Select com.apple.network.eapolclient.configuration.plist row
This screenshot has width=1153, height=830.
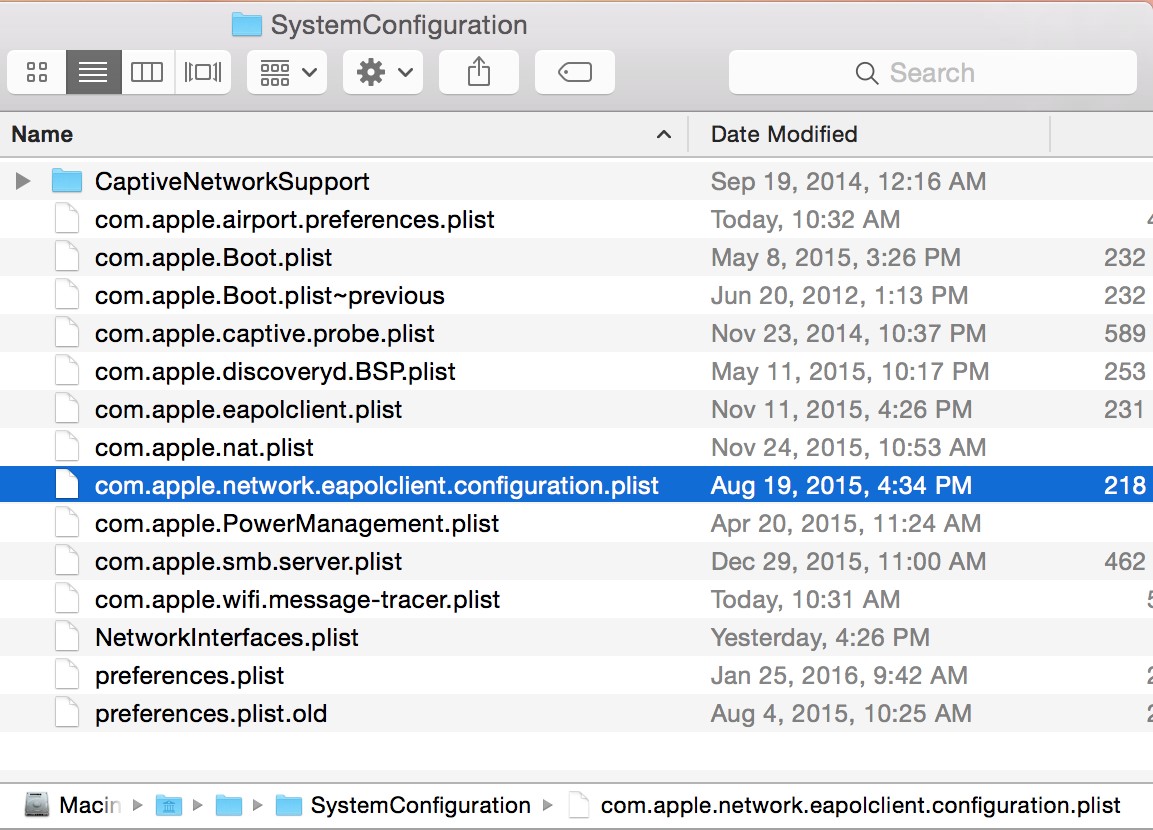pos(576,485)
